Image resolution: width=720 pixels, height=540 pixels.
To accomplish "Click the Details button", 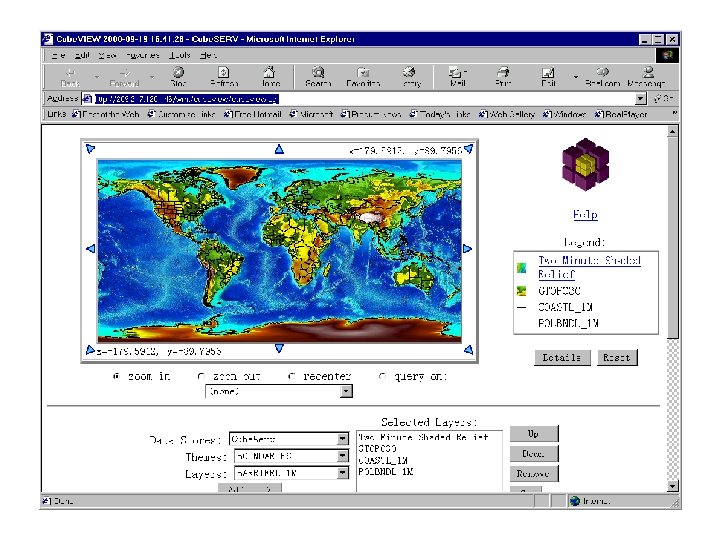I will coord(562,358).
